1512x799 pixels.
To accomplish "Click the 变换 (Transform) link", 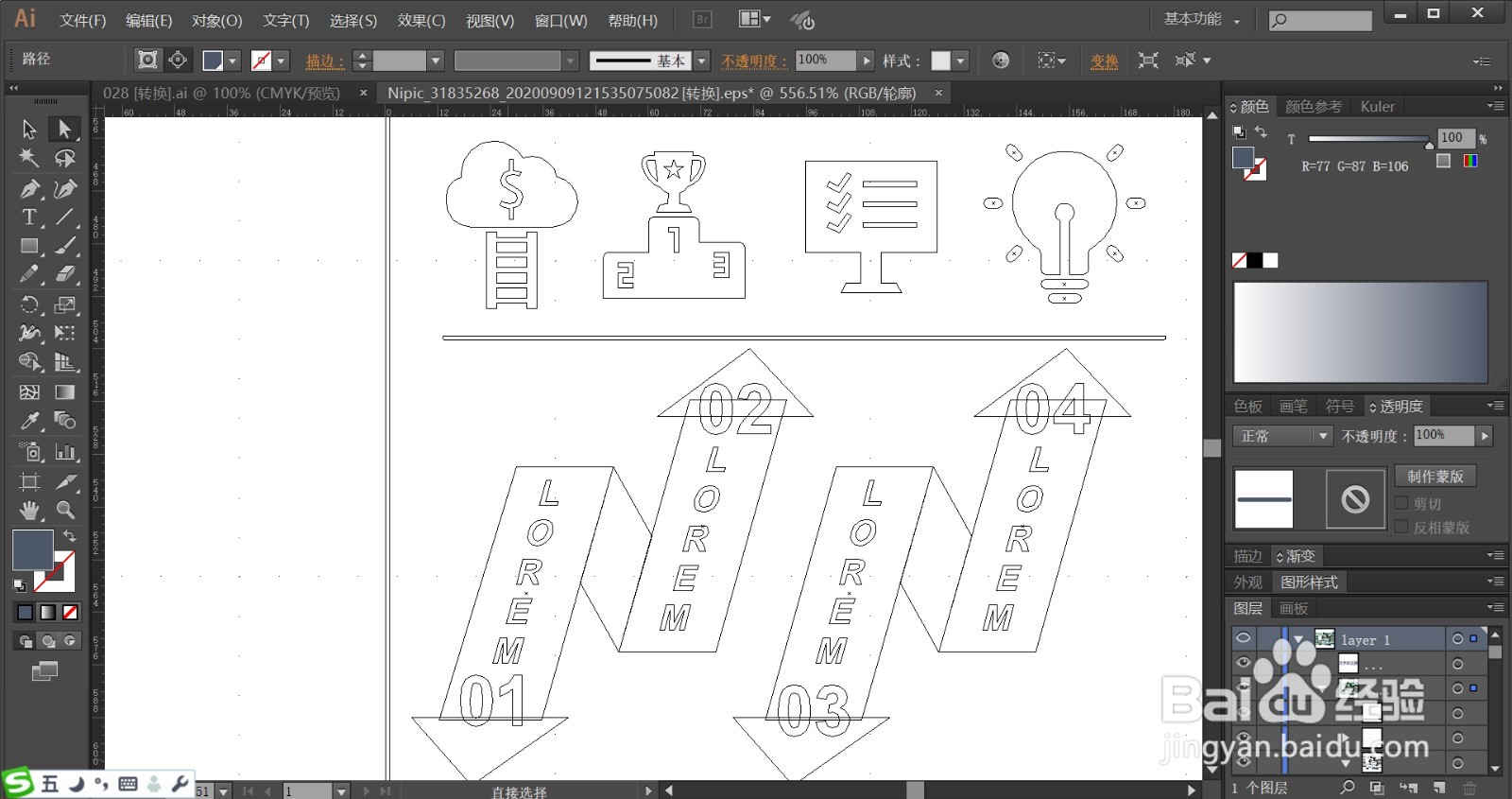I will 1104,61.
